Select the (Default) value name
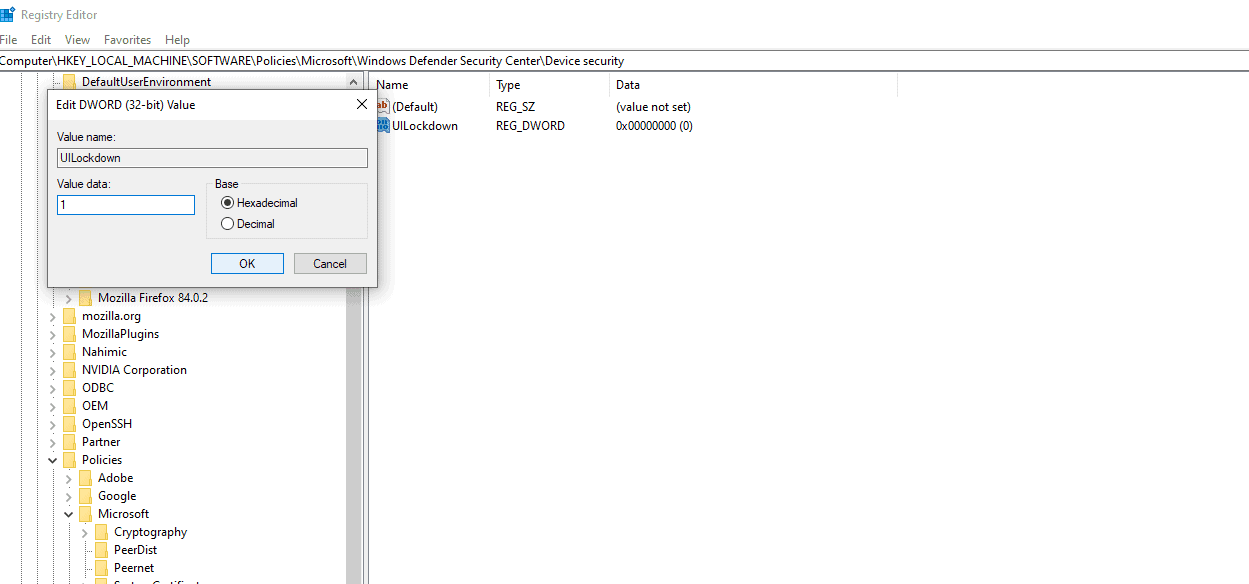Screen dimensions: 1249x584 tap(415, 107)
